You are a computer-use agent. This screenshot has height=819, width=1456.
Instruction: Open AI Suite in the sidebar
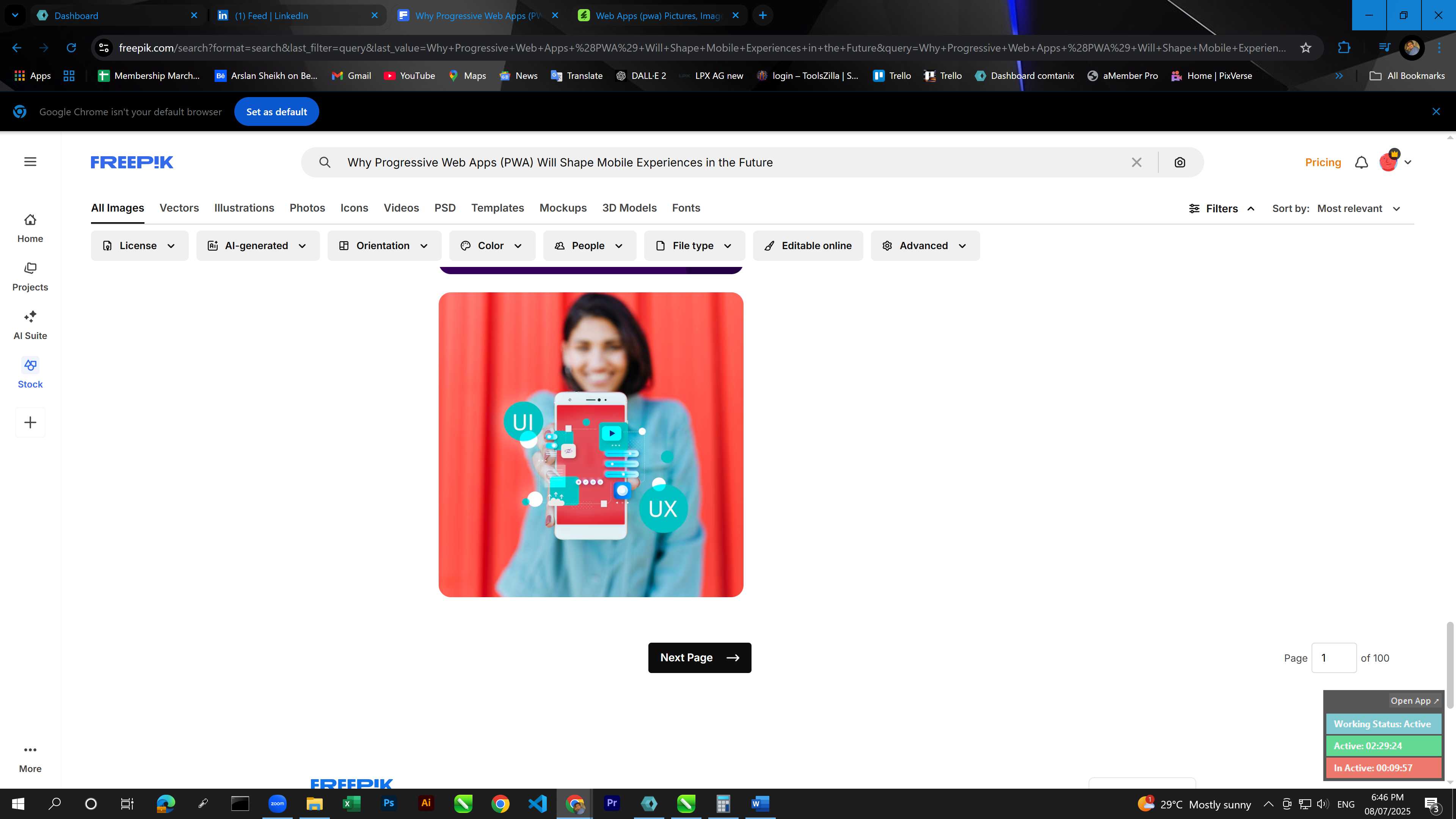click(x=30, y=326)
